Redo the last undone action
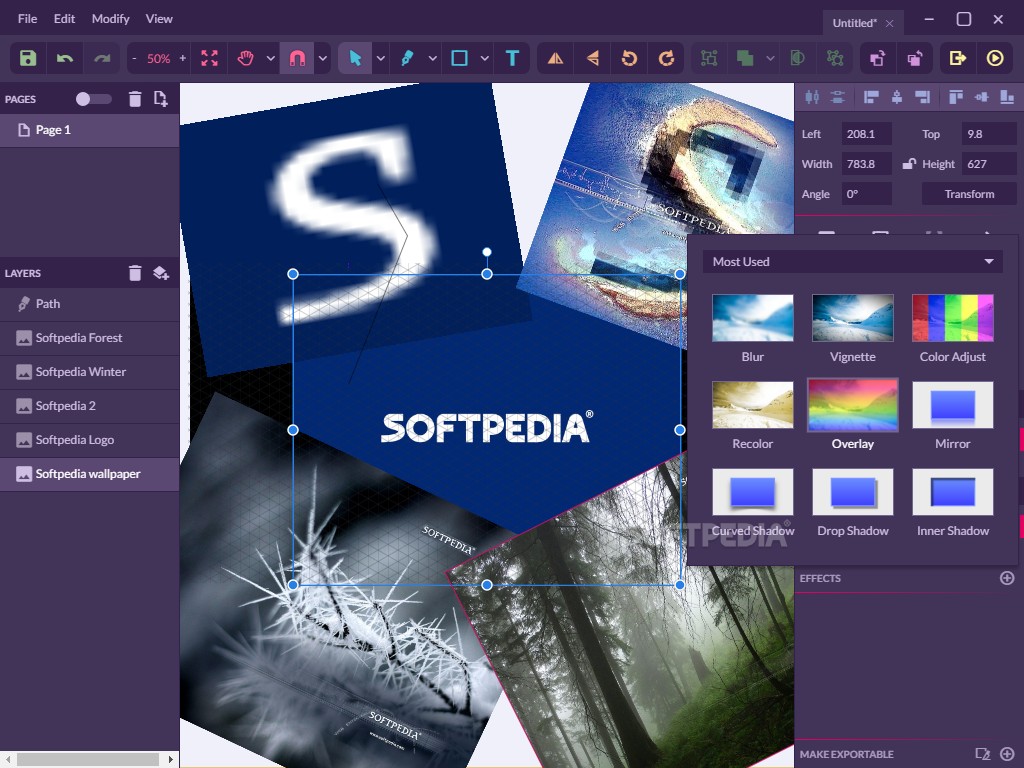This screenshot has width=1024, height=768. coord(102,58)
